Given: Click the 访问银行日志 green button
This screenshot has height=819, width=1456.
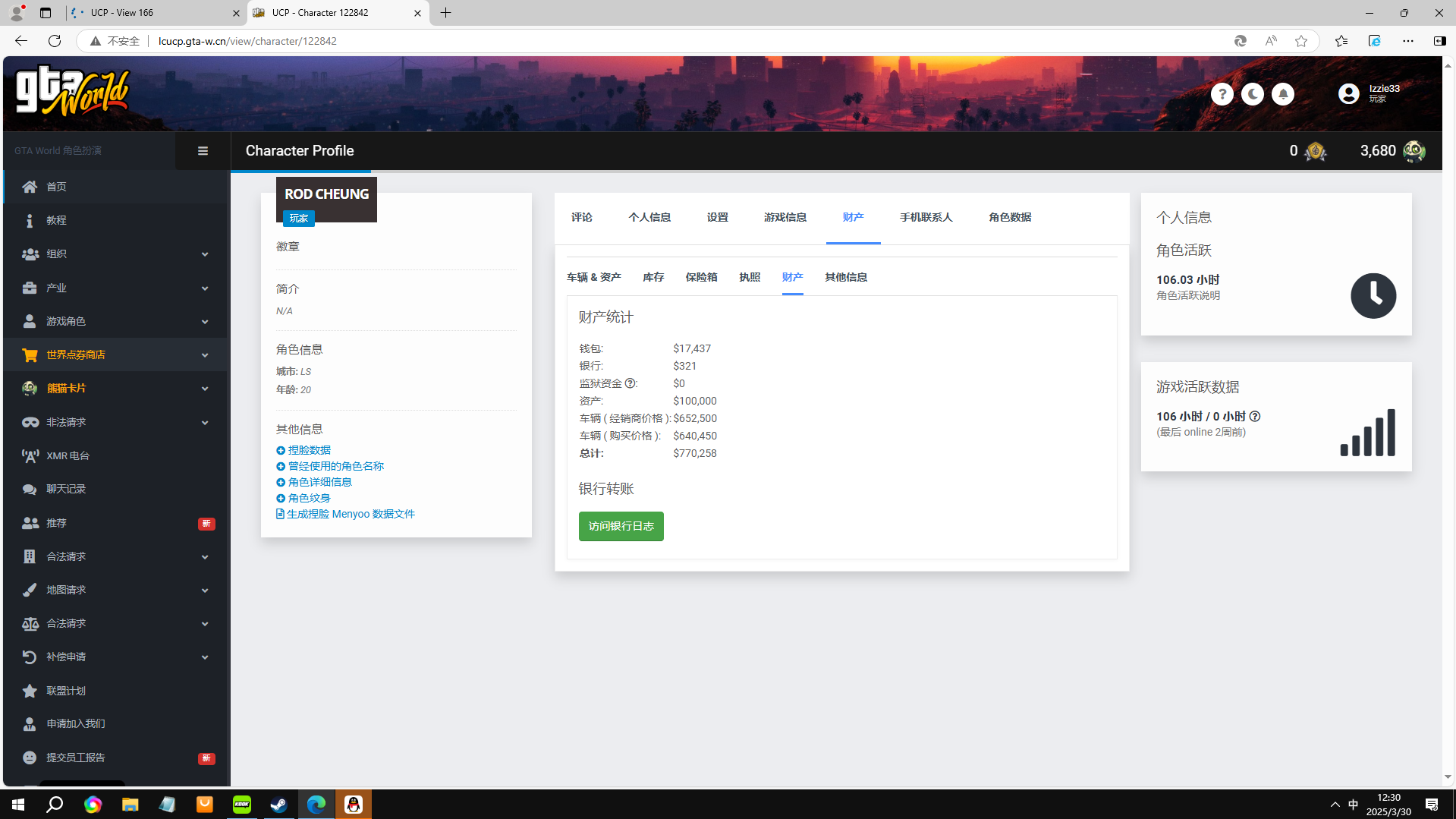Looking at the screenshot, I should [621, 527].
